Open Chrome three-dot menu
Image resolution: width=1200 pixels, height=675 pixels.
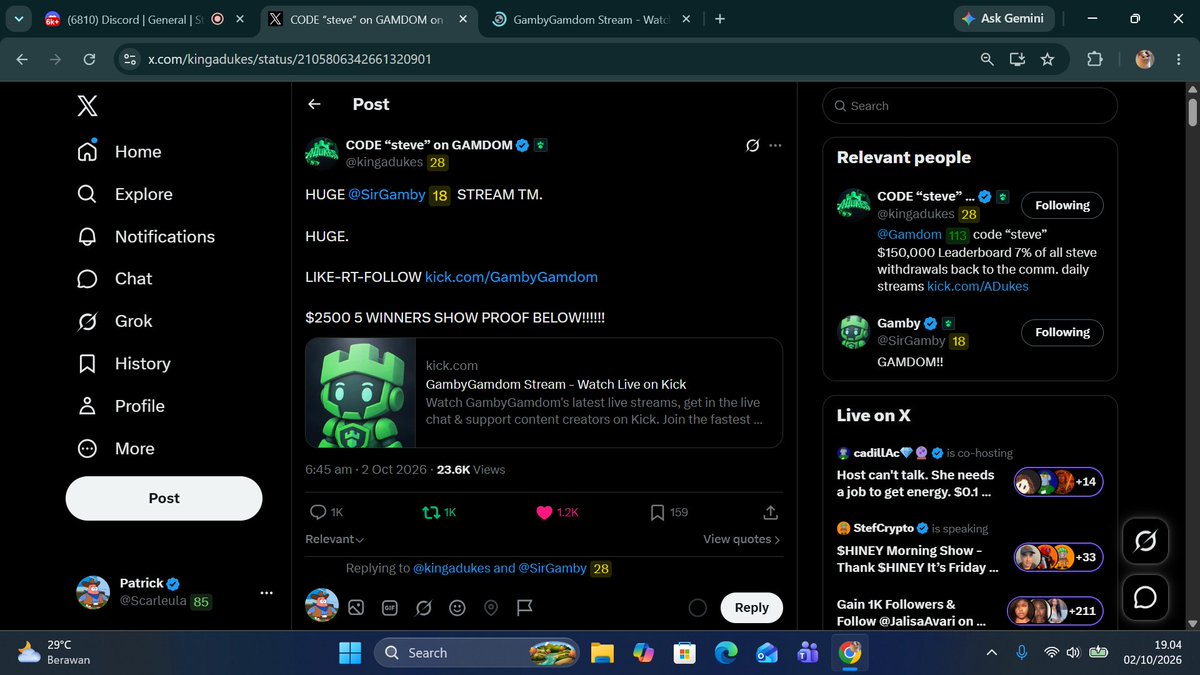click(x=1178, y=59)
